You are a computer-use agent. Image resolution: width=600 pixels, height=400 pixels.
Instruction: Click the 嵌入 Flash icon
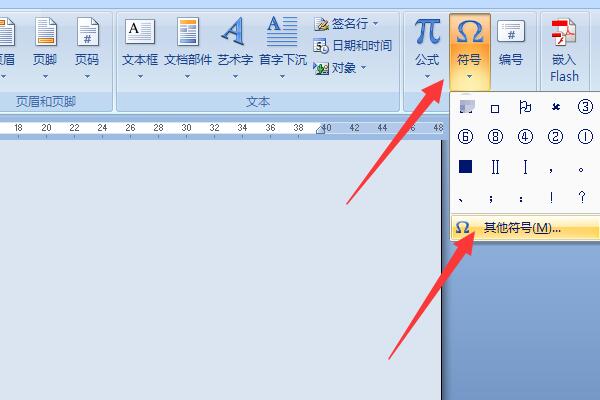tap(564, 33)
